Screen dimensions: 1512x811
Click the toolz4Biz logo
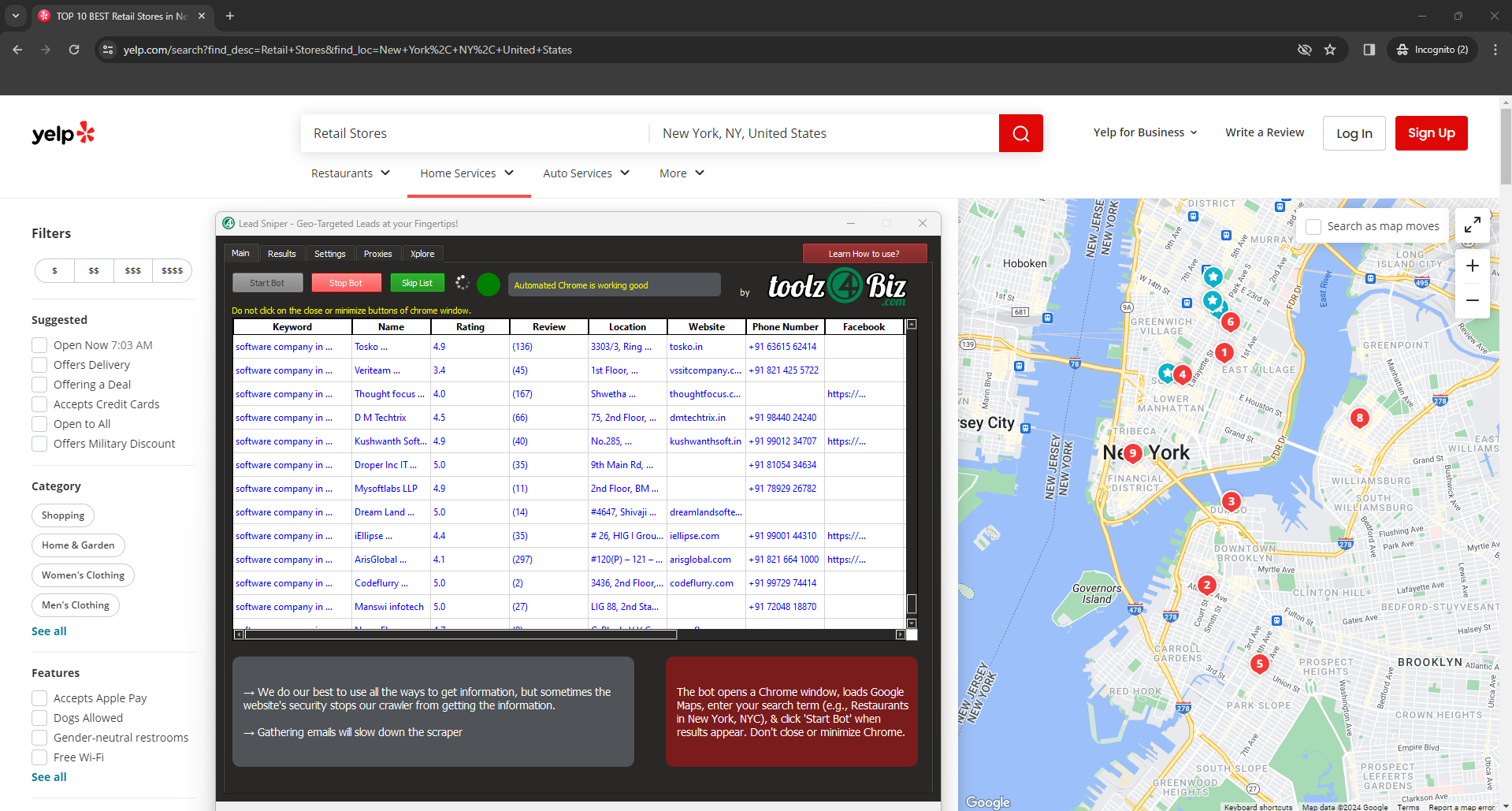click(x=837, y=286)
